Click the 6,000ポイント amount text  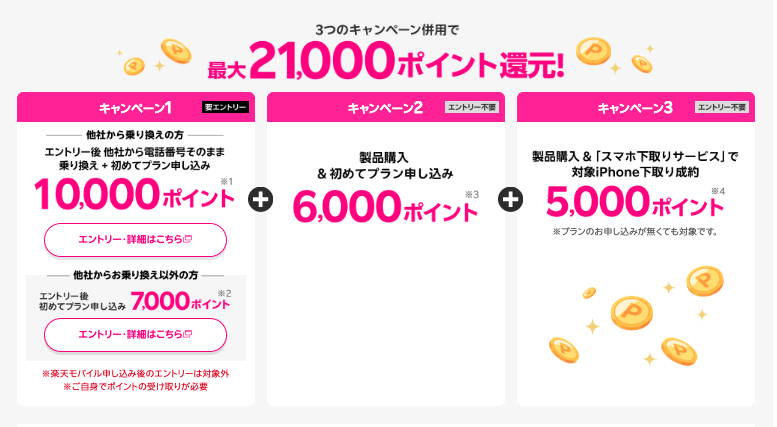(385, 206)
